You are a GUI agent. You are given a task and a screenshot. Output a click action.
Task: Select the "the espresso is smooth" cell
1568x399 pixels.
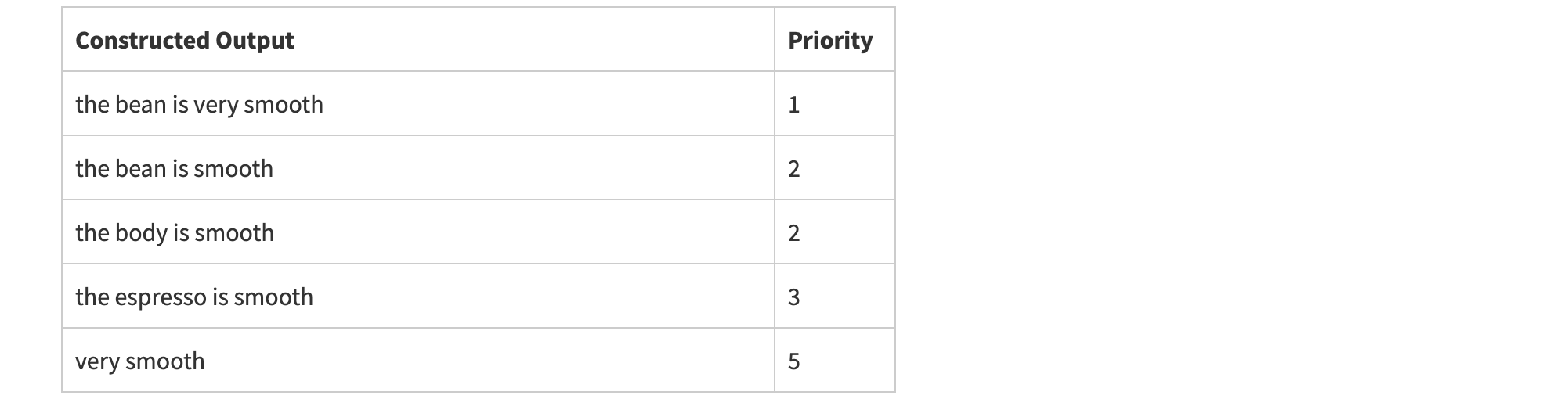click(x=193, y=297)
